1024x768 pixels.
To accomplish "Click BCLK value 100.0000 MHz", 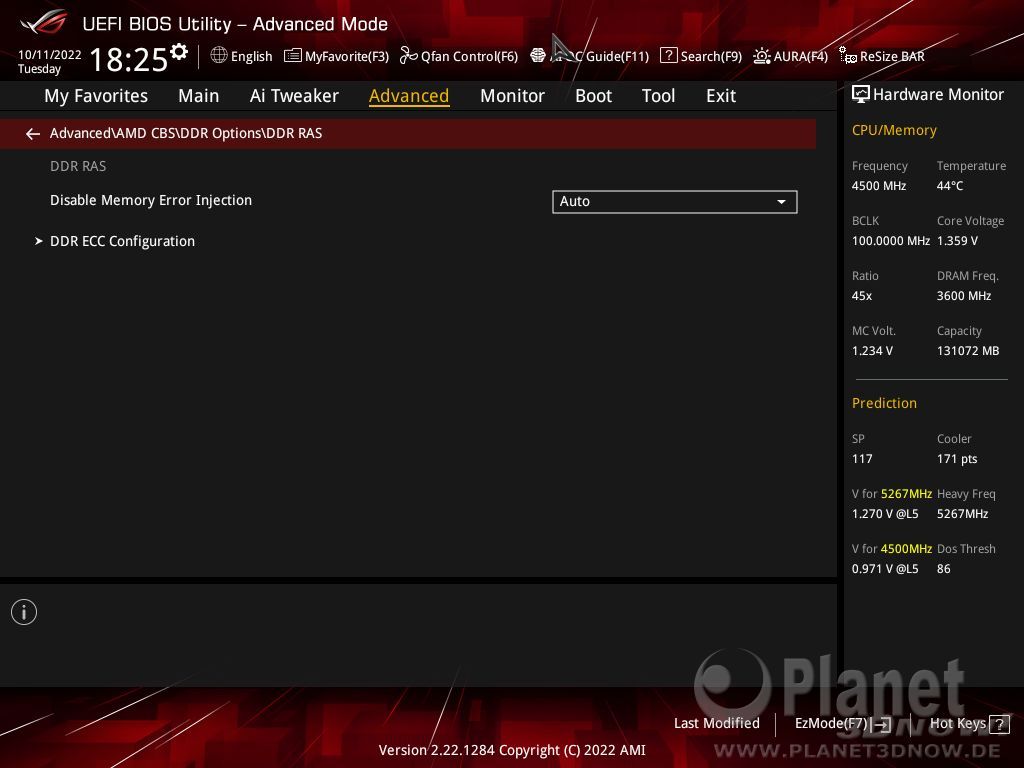I will pyautogui.click(x=891, y=241).
